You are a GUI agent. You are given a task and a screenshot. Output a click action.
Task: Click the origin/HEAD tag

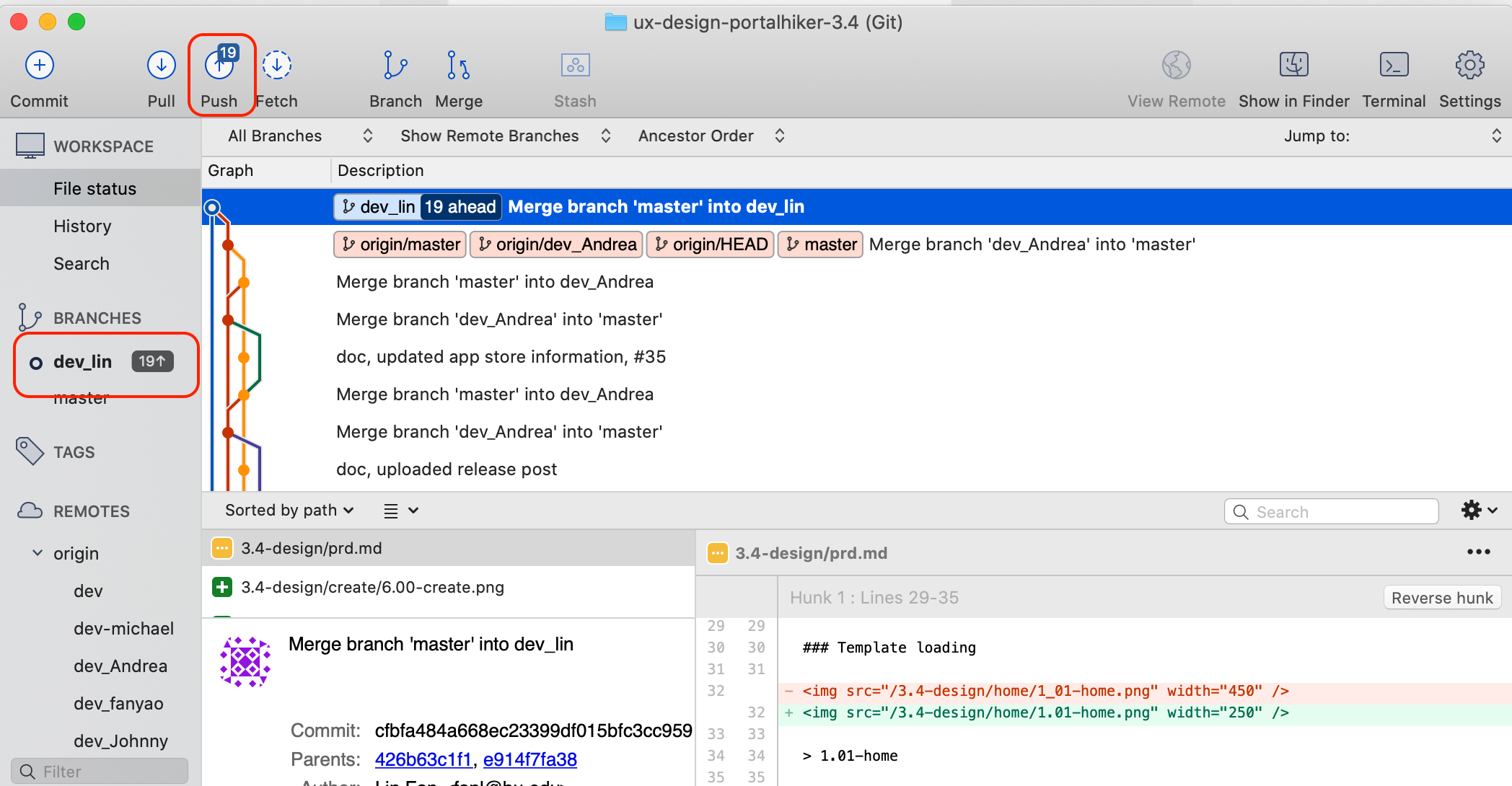[x=711, y=244]
